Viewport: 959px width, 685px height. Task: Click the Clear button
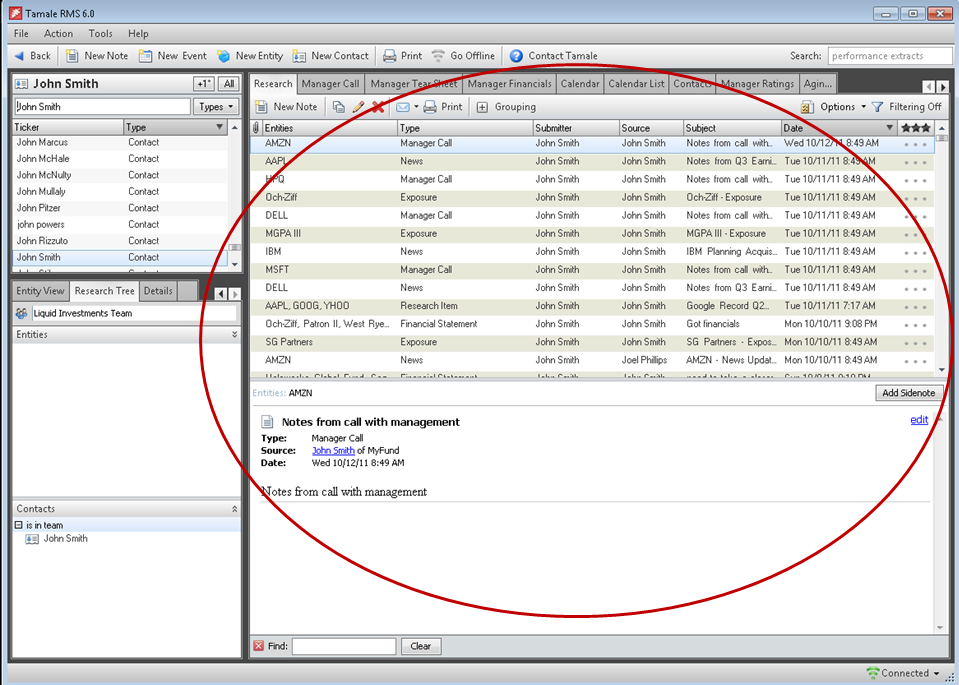[421, 646]
